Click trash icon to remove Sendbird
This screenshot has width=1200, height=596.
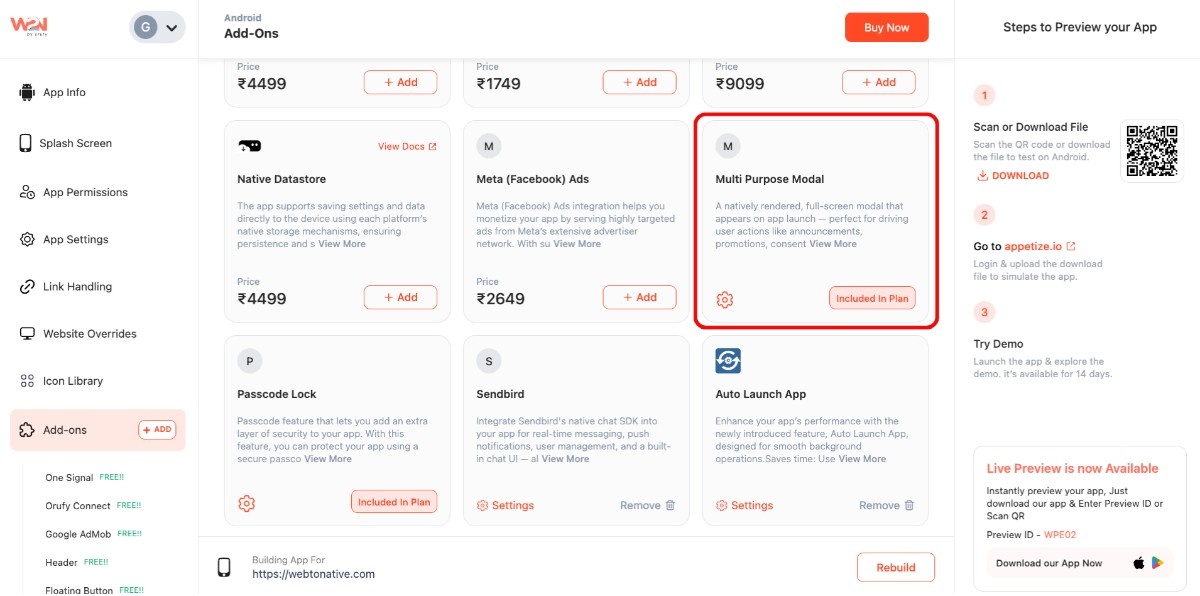[x=670, y=506]
